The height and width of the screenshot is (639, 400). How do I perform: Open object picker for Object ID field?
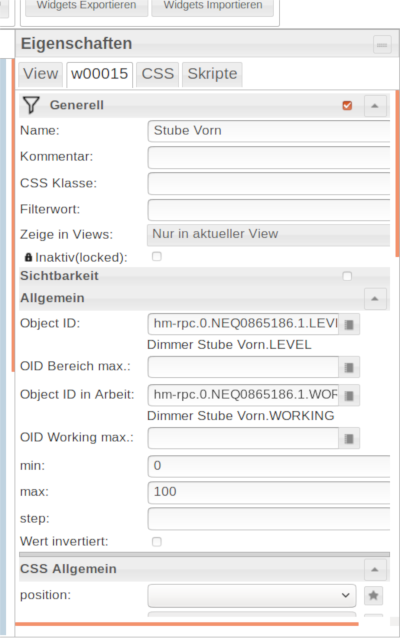coord(349,324)
